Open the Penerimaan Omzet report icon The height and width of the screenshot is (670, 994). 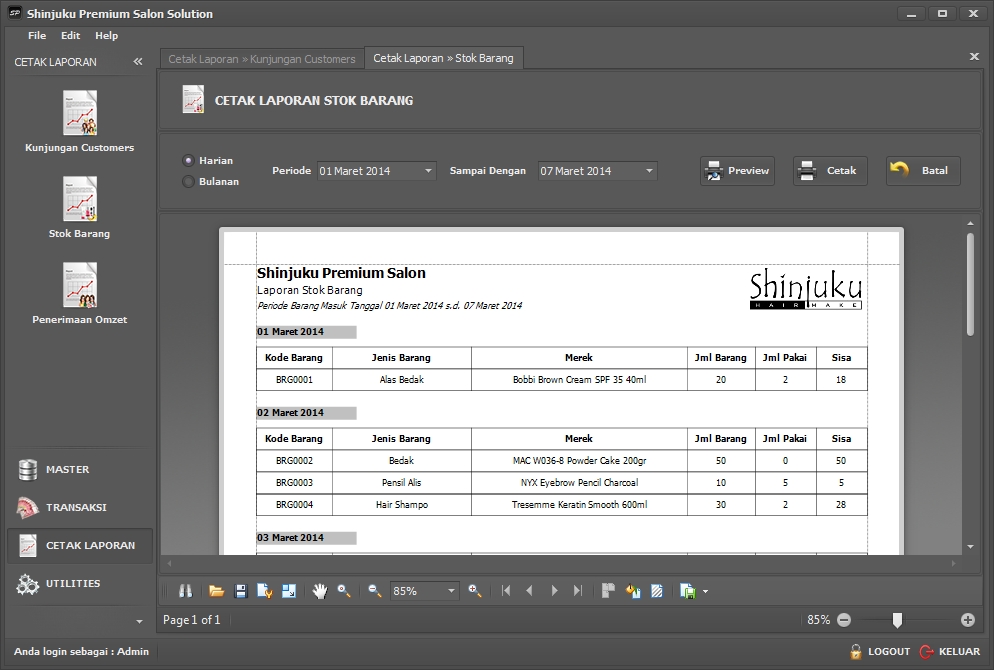coord(80,285)
